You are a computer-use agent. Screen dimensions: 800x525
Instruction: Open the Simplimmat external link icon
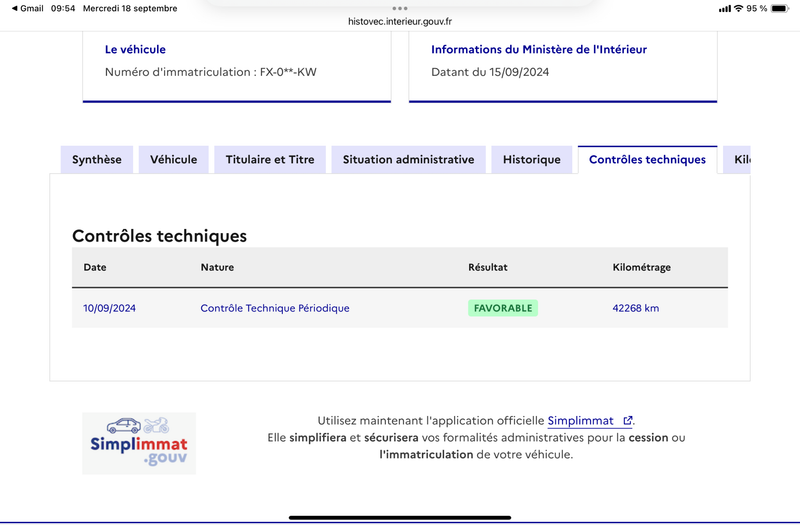[628, 421]
